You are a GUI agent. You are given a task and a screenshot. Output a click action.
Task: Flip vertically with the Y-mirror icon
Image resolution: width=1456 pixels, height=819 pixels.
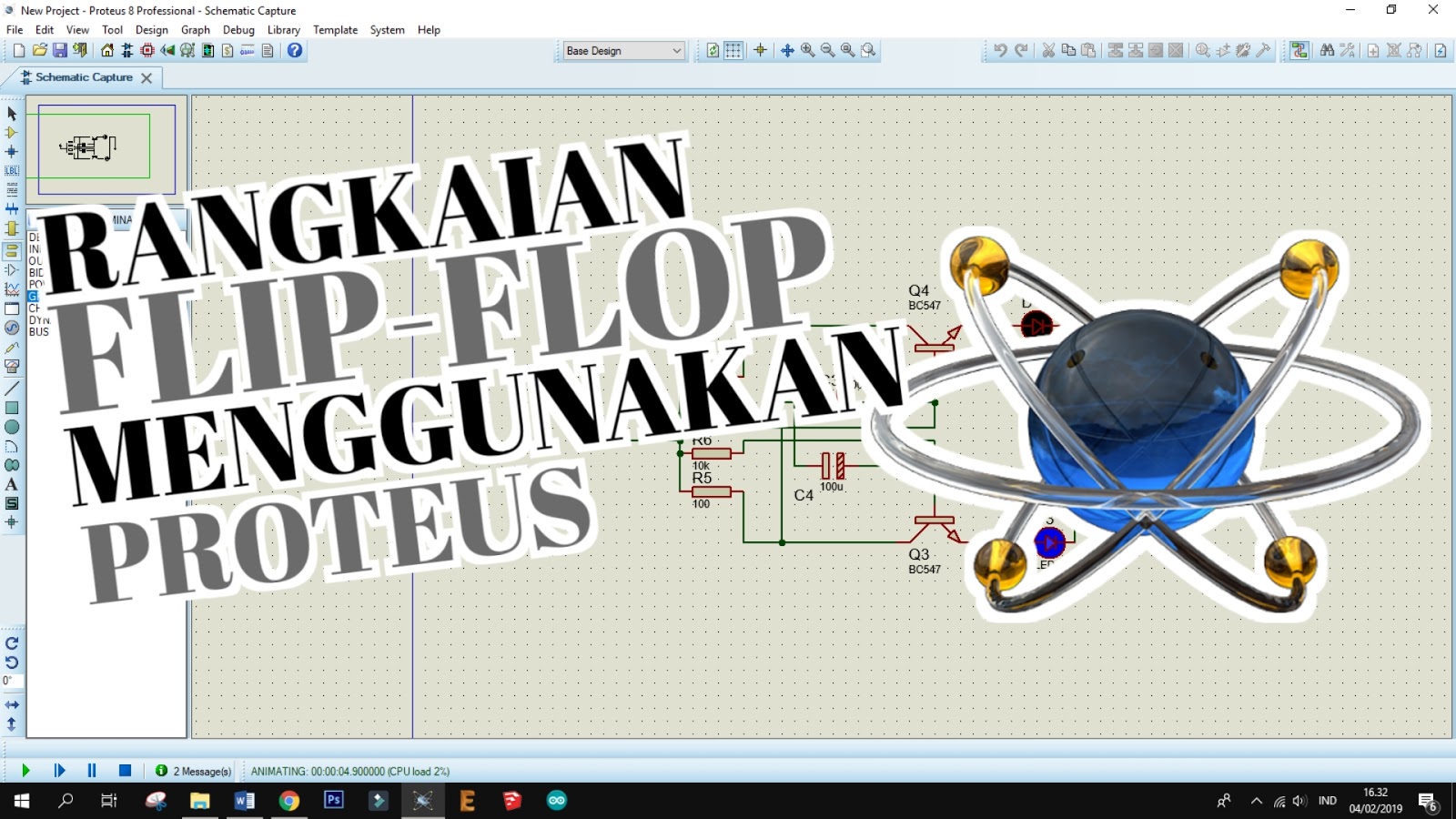pyautogui.click(x=12, y=724)
